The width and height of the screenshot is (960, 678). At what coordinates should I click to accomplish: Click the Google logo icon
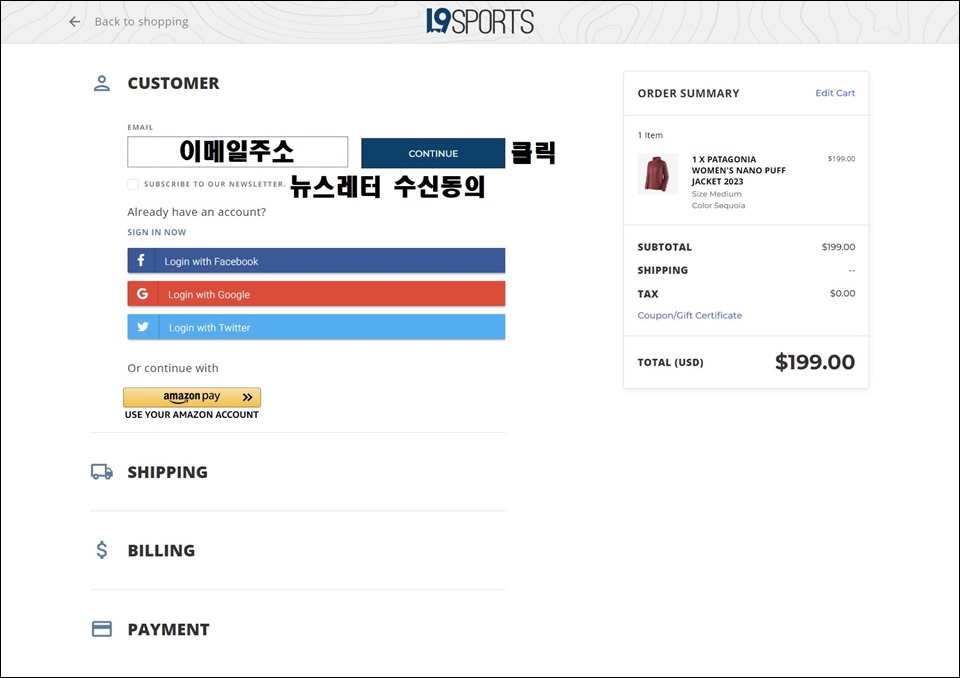click(x=143, y=294)
